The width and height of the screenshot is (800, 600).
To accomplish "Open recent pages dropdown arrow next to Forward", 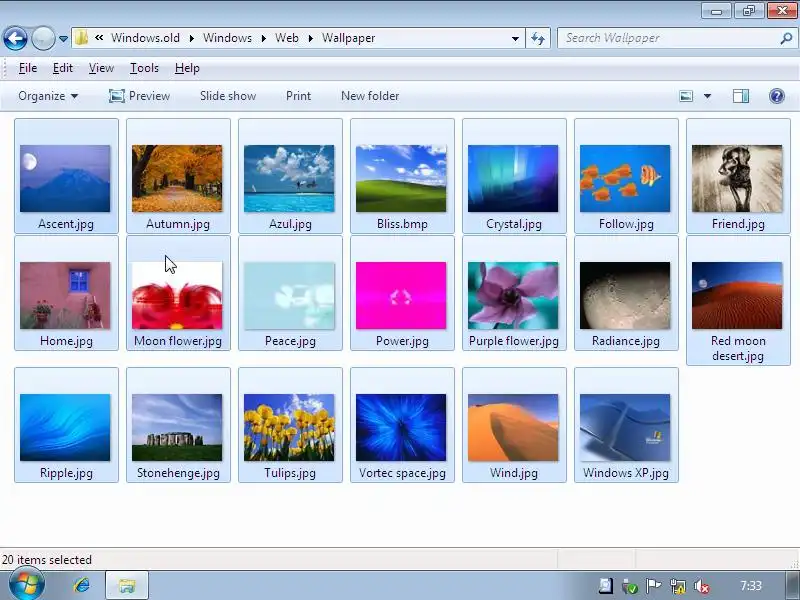I will 63,39.
